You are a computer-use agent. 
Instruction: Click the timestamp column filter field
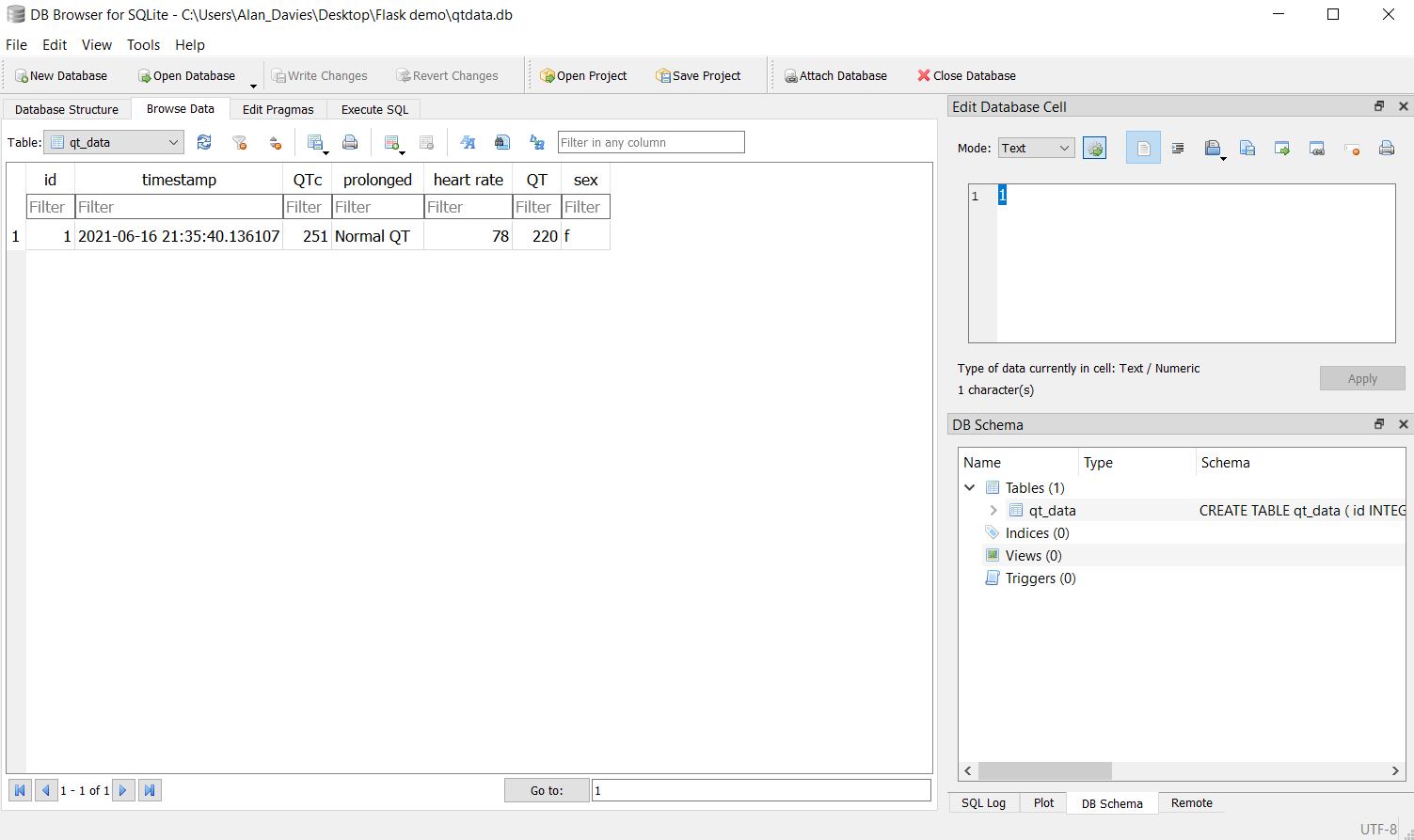pyautogui.click(x=179, y=207)
